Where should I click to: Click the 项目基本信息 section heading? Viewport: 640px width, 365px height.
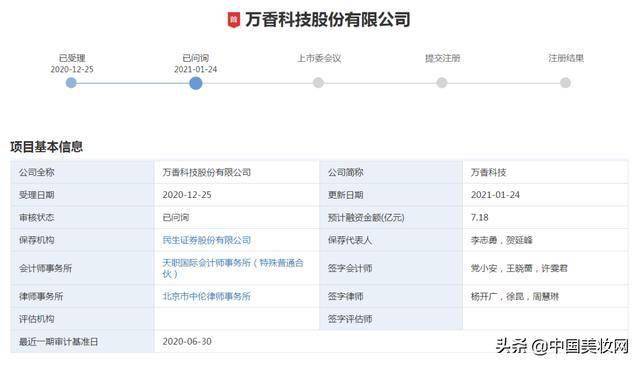tap(47, 147)
